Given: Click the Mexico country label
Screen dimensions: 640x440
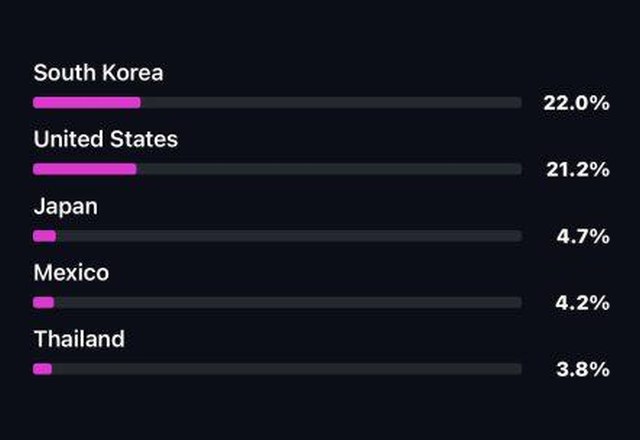Looking at the screenshot, I should pos(71,273).
